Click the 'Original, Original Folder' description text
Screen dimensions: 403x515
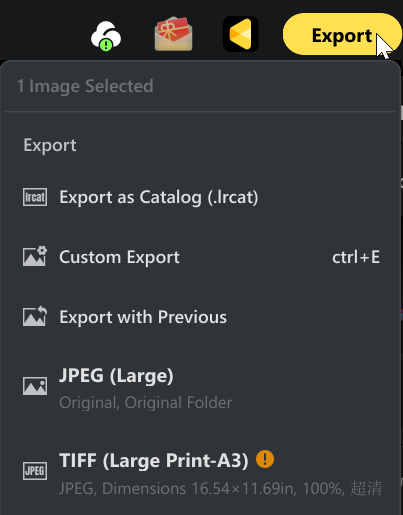pyautogui.click(x=146, y=403)
